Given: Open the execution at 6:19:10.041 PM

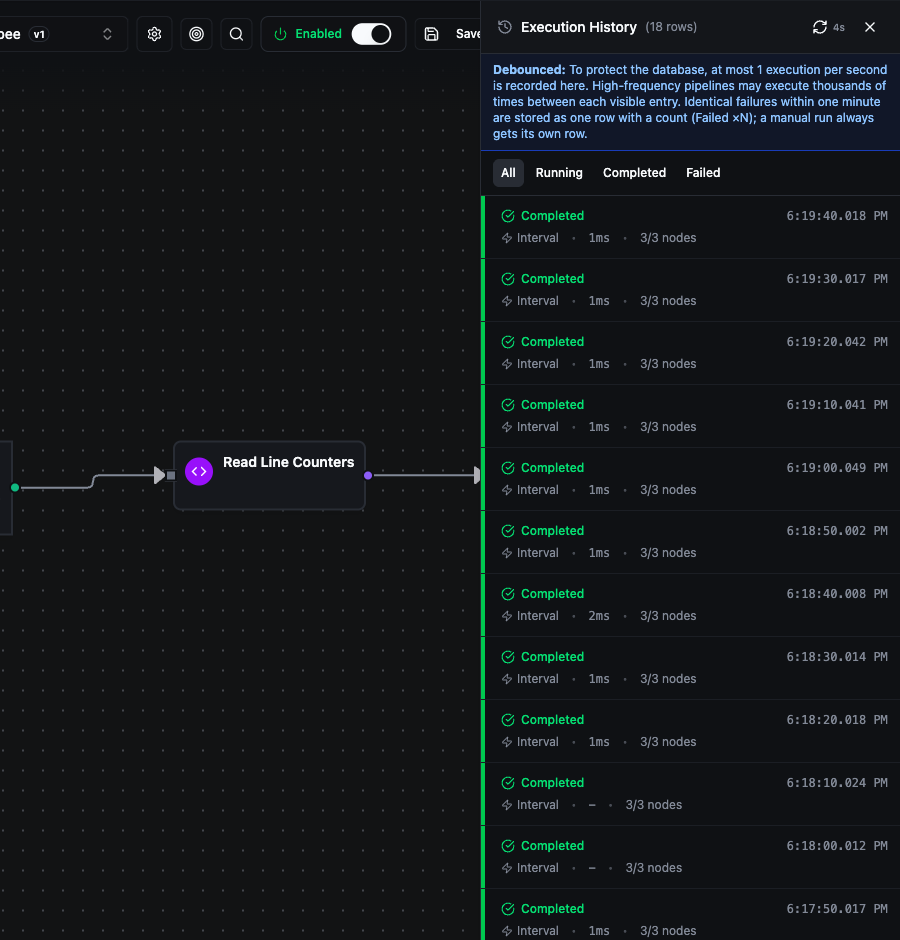Looking at the screenshot, I should click(x=692, y=415).
